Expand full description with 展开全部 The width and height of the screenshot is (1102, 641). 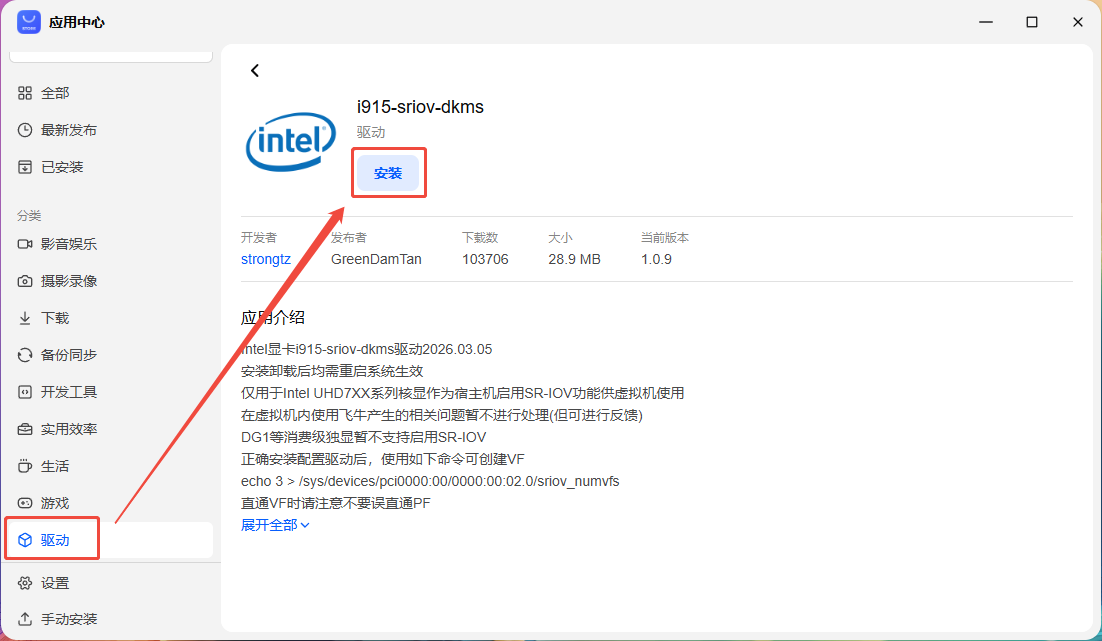click(x=275, y=525)
